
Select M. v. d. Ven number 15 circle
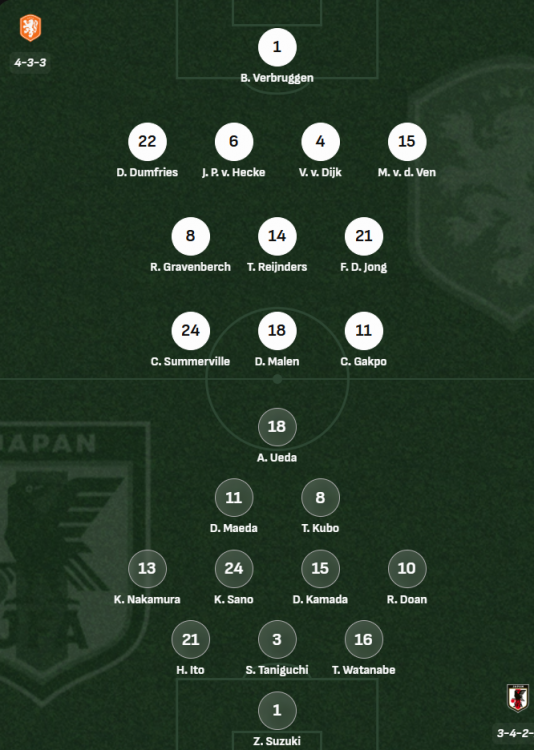[x=407, y=142]
